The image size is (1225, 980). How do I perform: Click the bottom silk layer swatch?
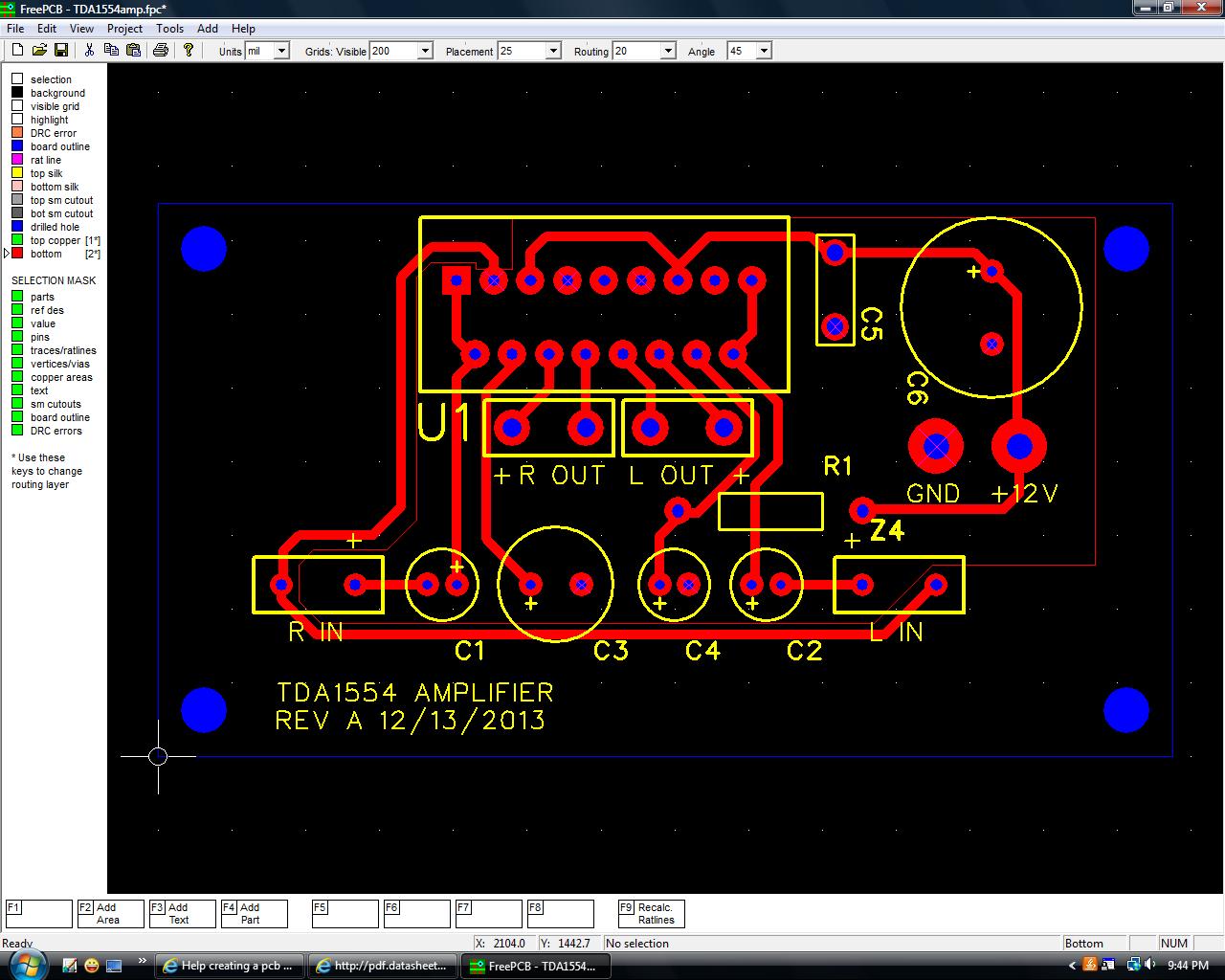[x=17, y=187]
